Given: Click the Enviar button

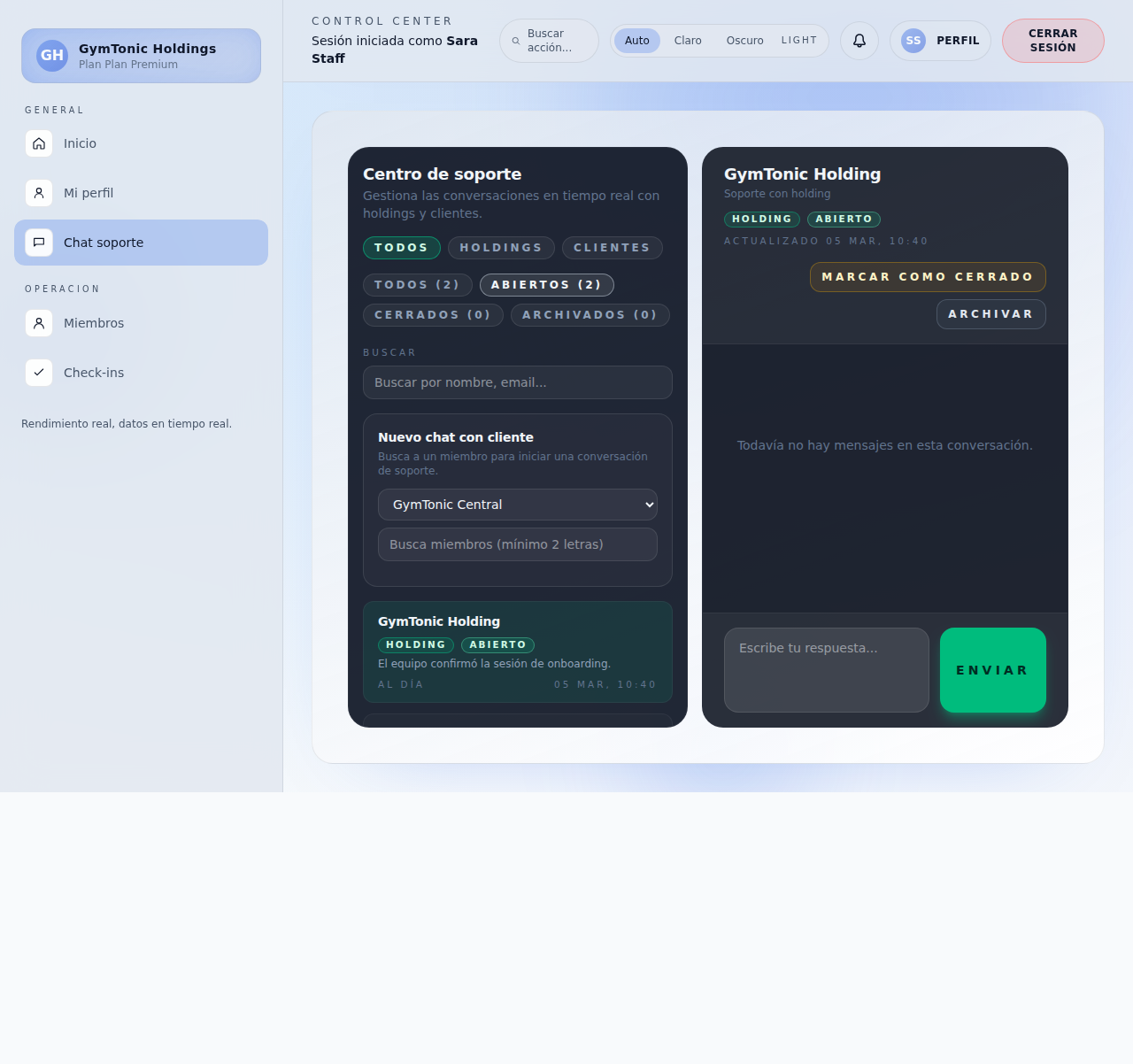Looking at the screenshot, I should (x=992, y=670).
